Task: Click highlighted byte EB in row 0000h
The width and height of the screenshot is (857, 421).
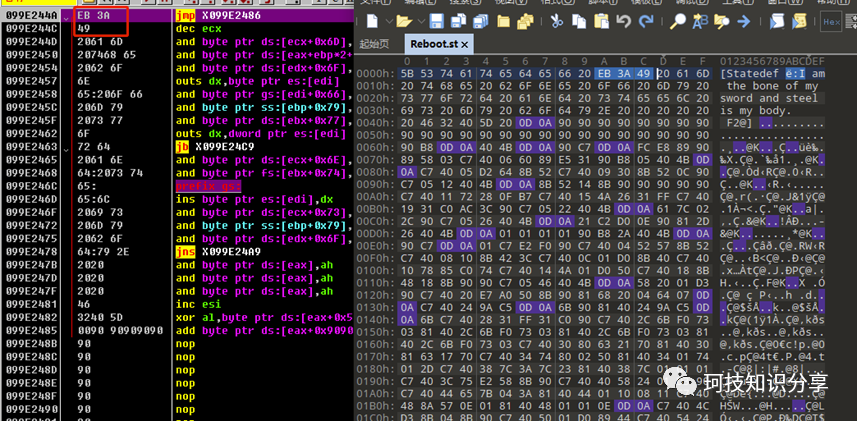Action: [603, 73]
